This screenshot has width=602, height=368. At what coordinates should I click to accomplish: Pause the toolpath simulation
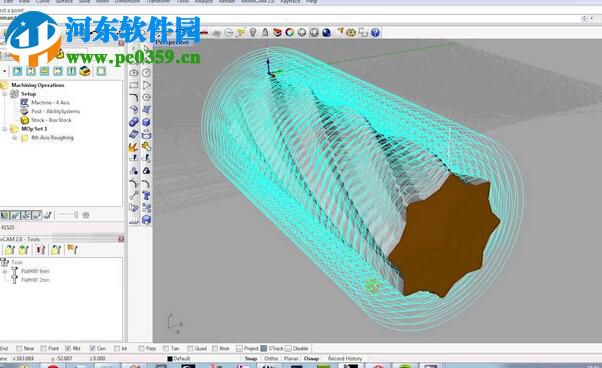71,71
